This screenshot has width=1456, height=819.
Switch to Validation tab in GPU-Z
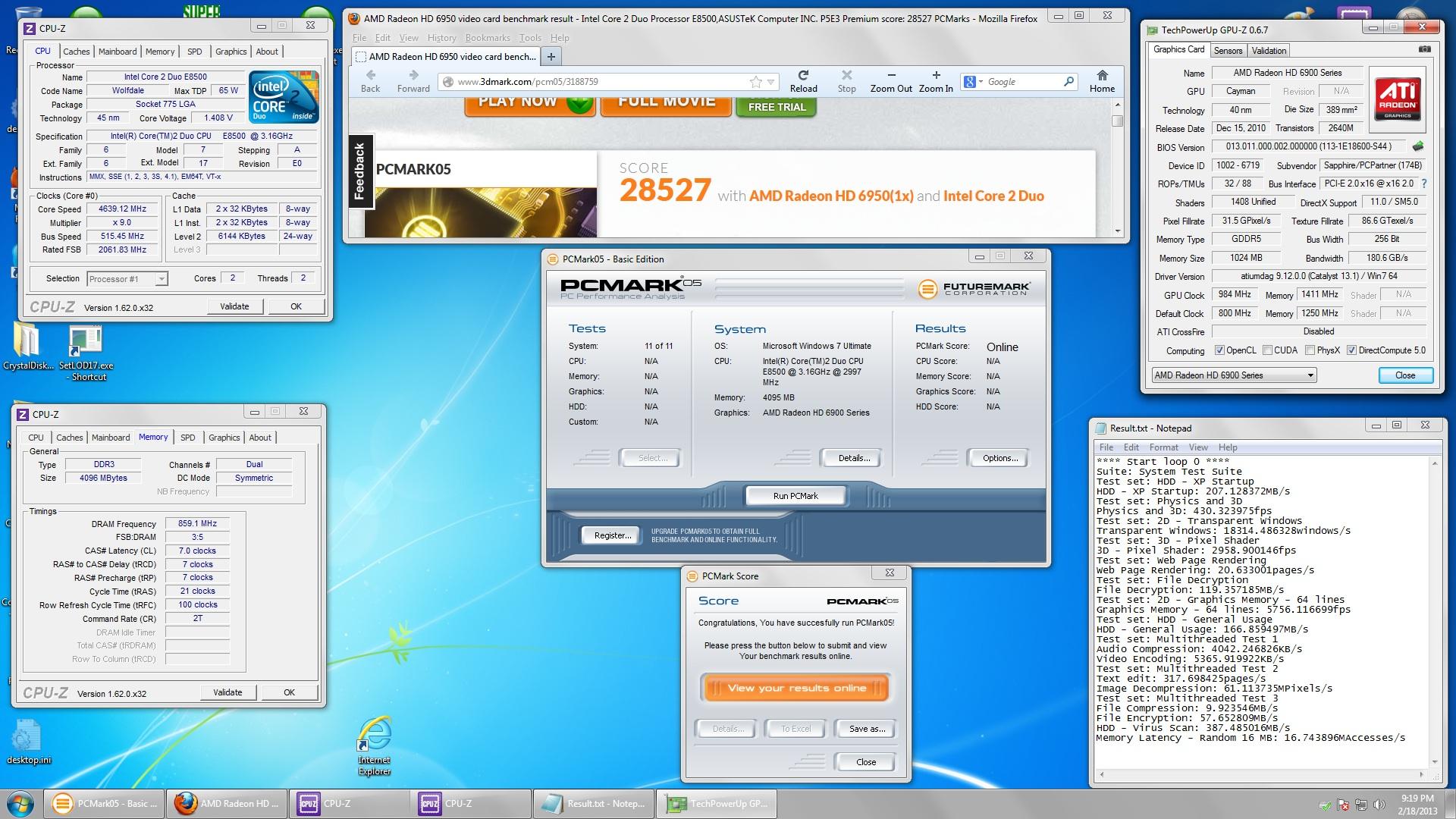pos(1269,51)
